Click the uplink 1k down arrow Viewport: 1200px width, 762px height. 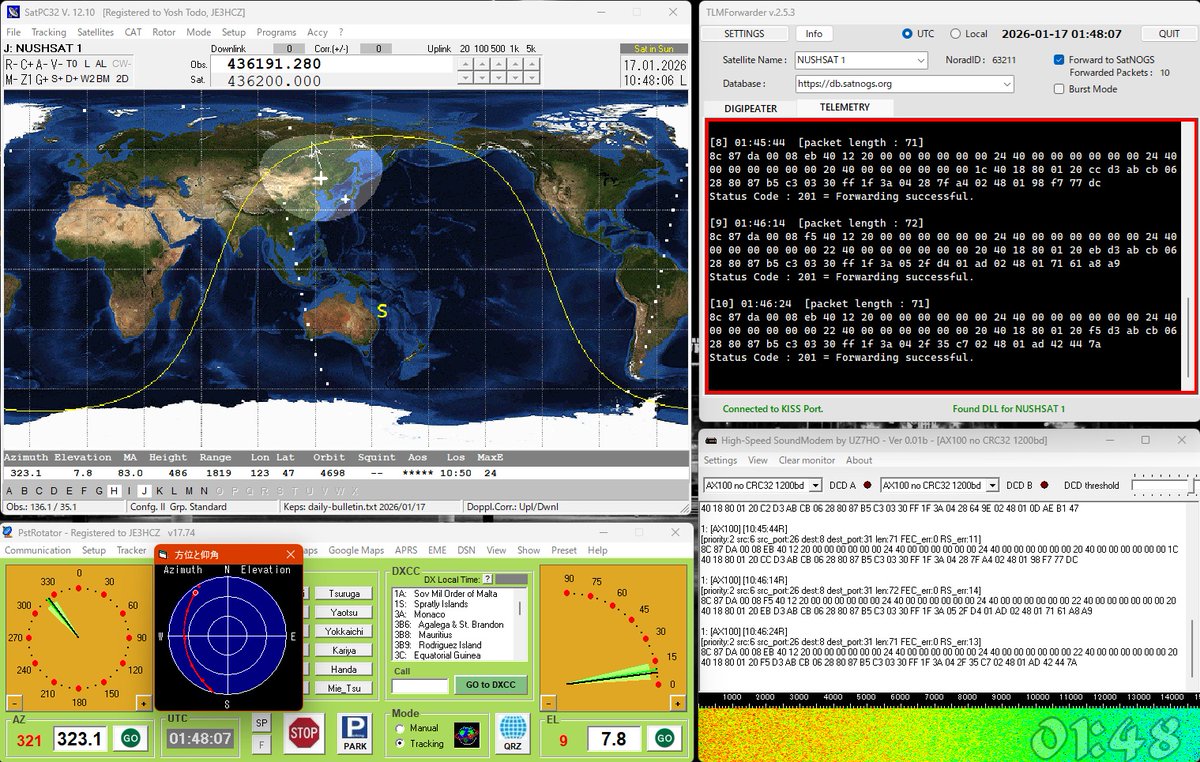pyautogui.click(x=515, y=80)
